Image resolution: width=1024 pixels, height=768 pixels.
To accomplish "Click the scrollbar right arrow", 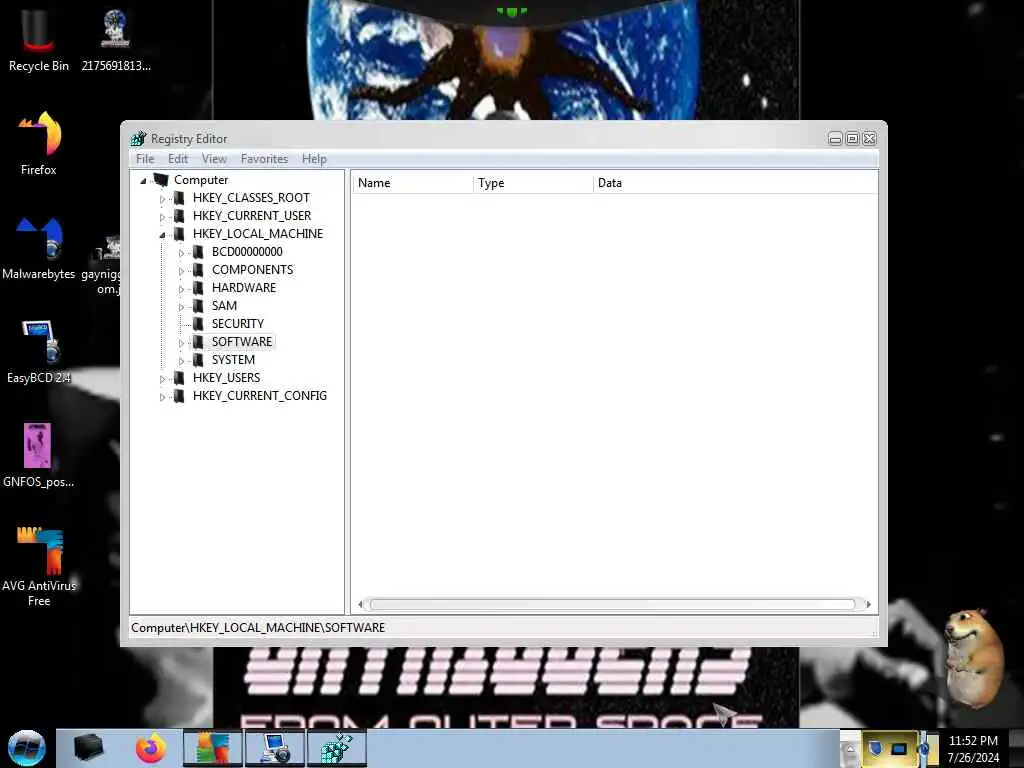I will pyautogui.click(x=868, y=605).
